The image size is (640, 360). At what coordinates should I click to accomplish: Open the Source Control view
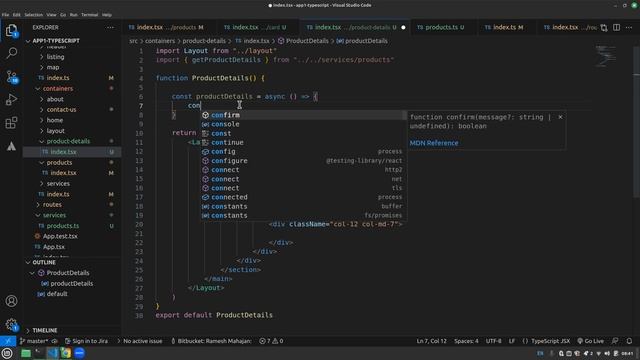pos(11,76)
